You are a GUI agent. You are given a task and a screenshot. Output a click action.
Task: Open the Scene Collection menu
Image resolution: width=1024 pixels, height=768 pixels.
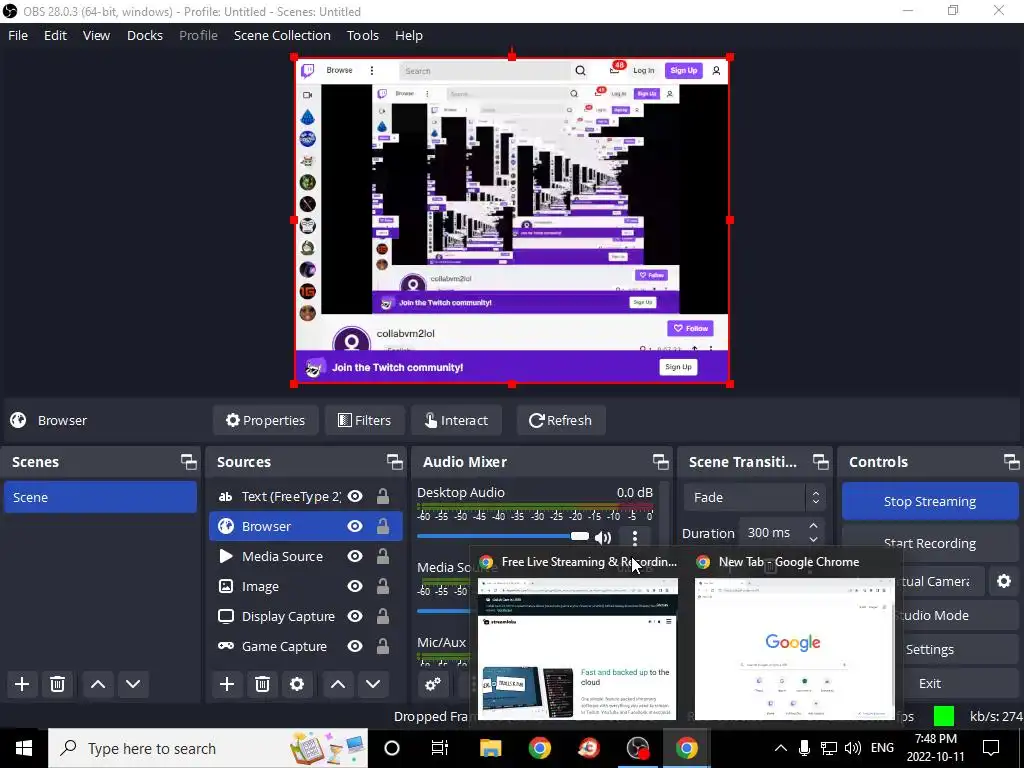[x=282, y=35]
